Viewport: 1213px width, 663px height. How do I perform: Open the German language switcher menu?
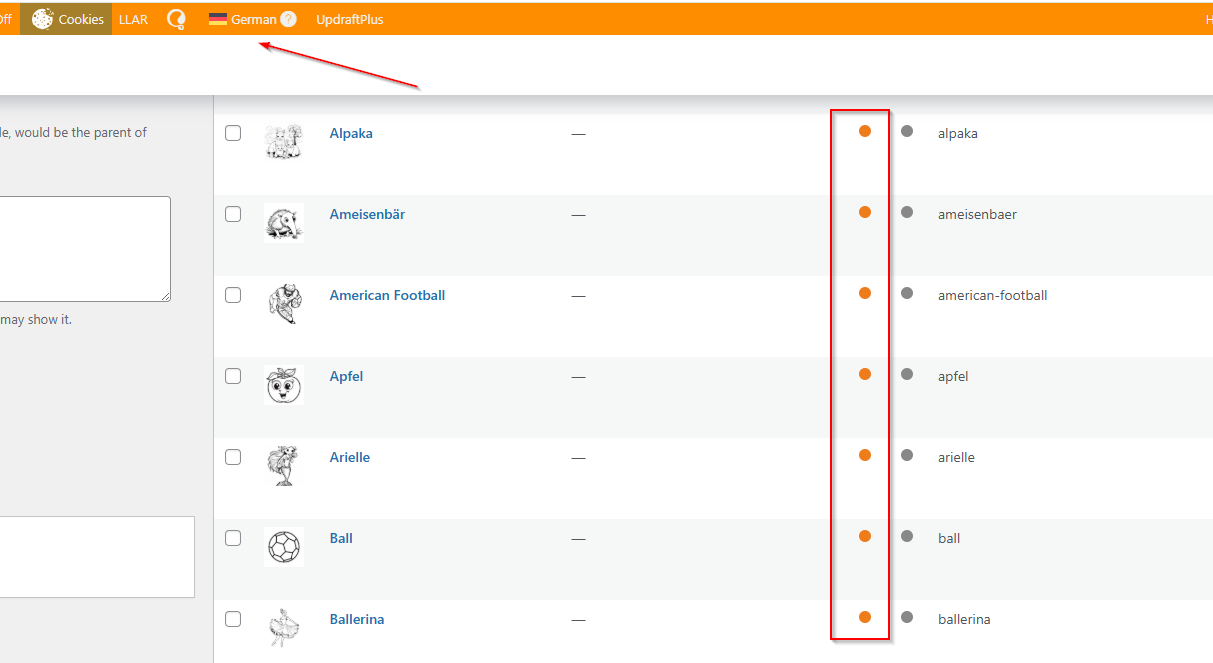coord(253,19)
